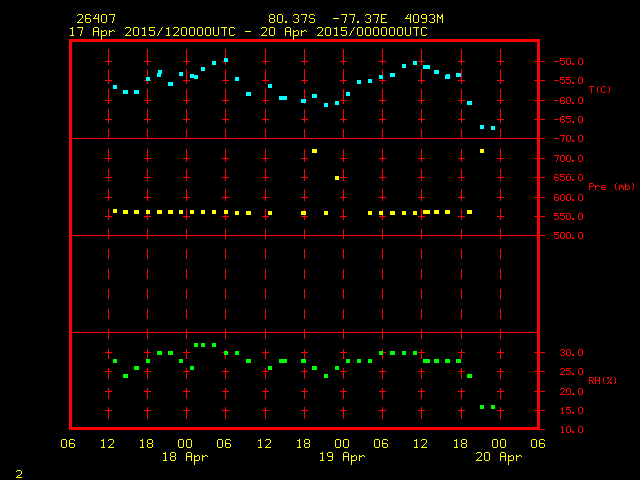The width and height of the screenshot is (640, 480).
Task: Select the latitude value 80.37S
Action: [292, 19]
